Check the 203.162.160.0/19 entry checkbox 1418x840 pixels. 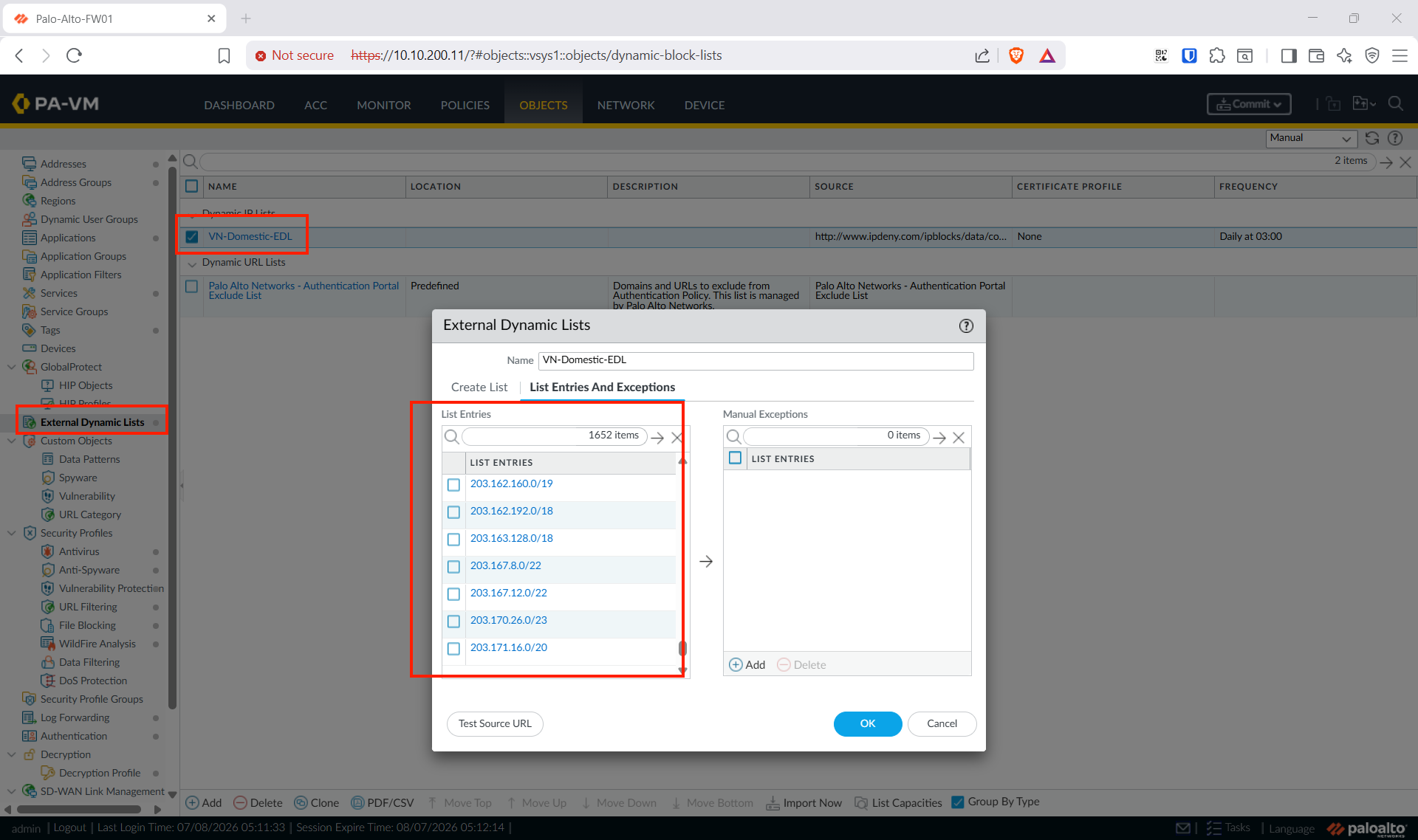coord(453,485)
